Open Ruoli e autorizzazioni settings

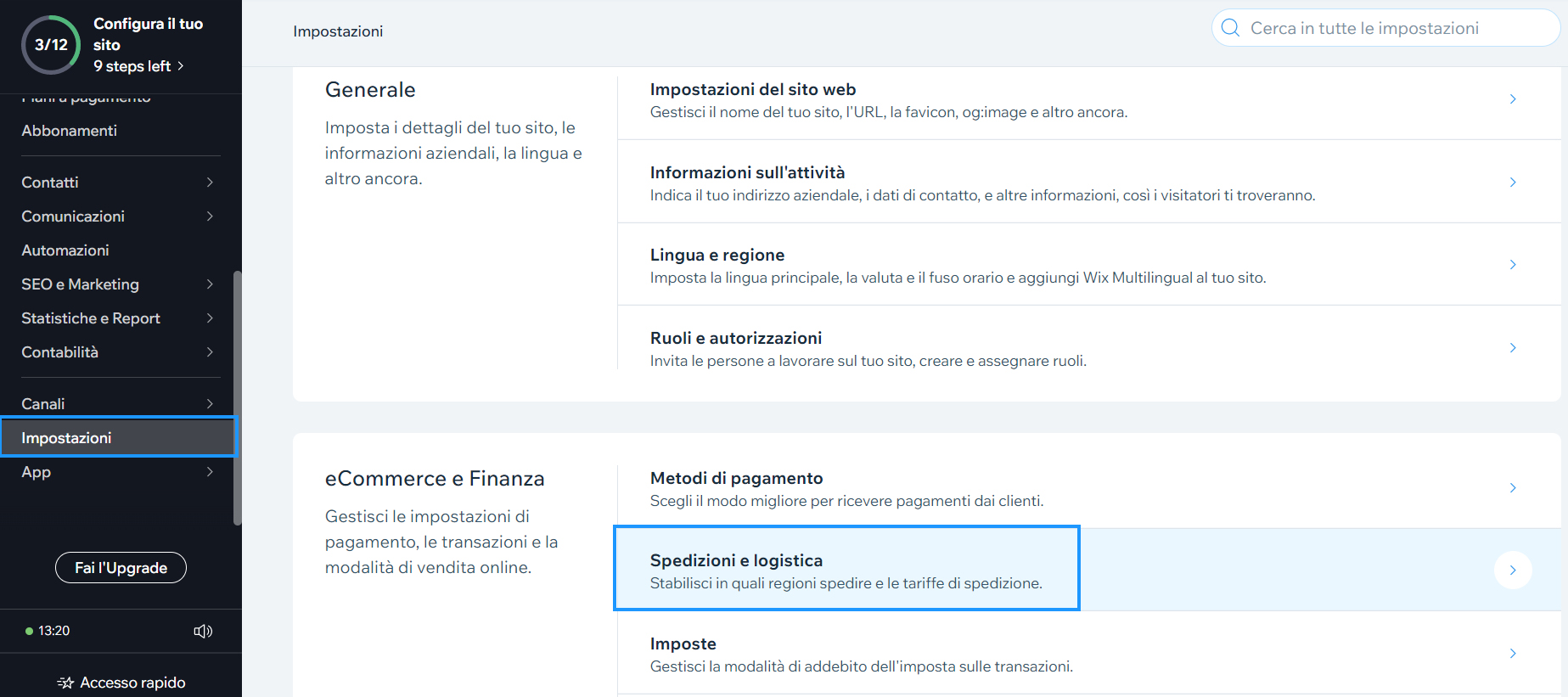735,337
